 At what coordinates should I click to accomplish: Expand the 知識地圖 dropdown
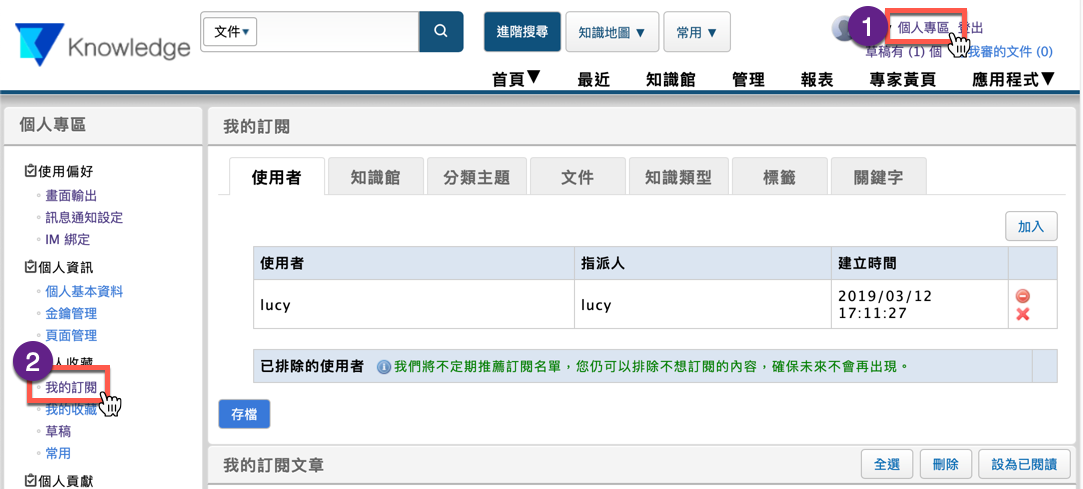(x=611, y=32)
